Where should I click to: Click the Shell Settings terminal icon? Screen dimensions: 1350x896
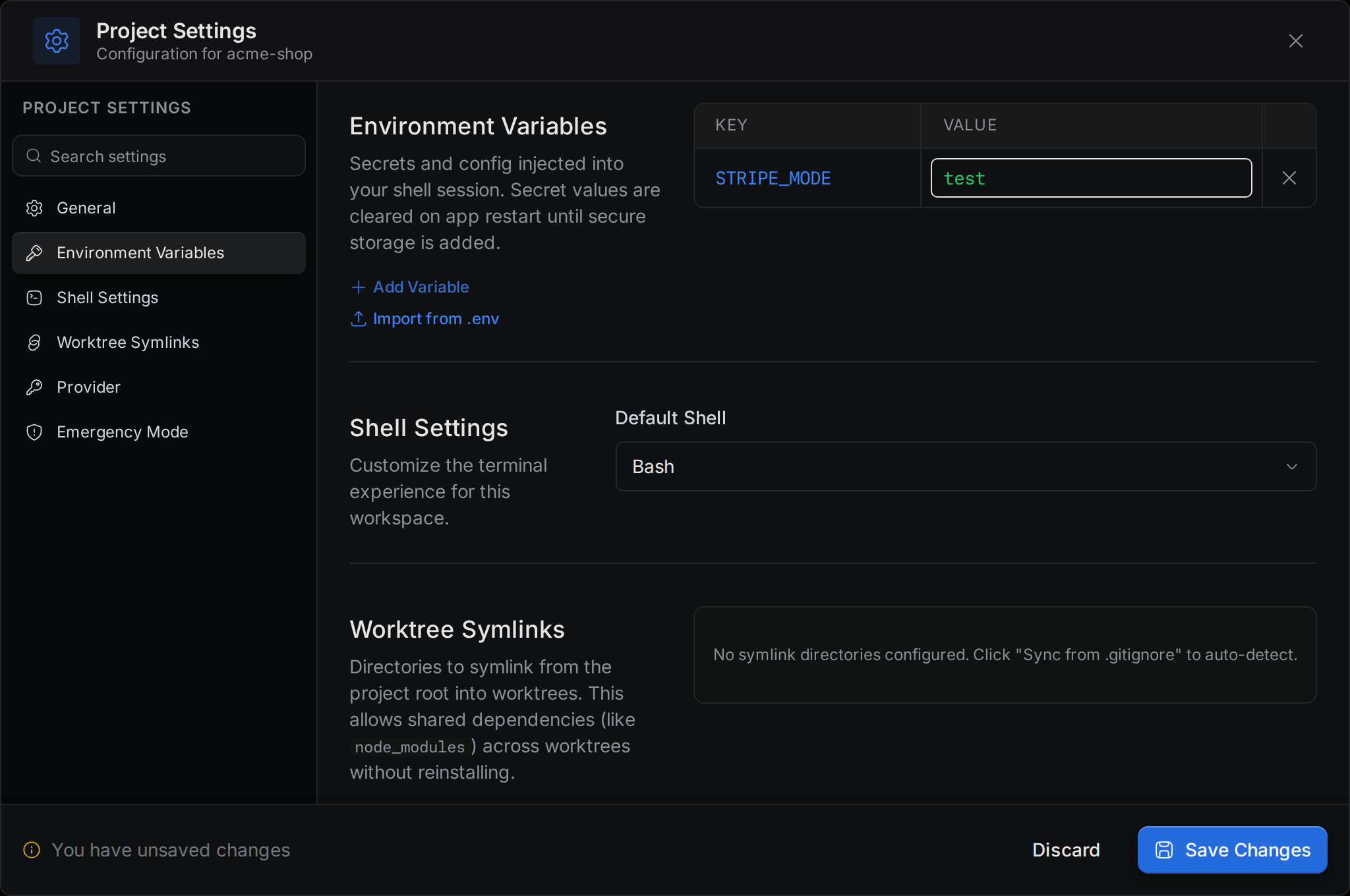(34, 298)
